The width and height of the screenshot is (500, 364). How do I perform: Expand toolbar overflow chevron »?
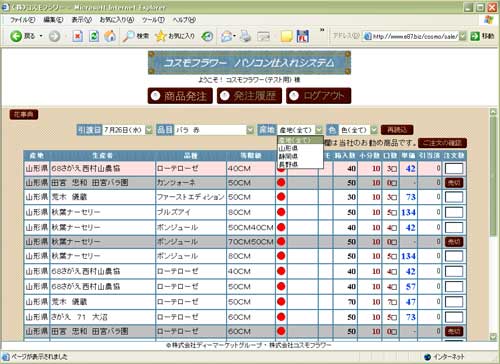[322, 30]
